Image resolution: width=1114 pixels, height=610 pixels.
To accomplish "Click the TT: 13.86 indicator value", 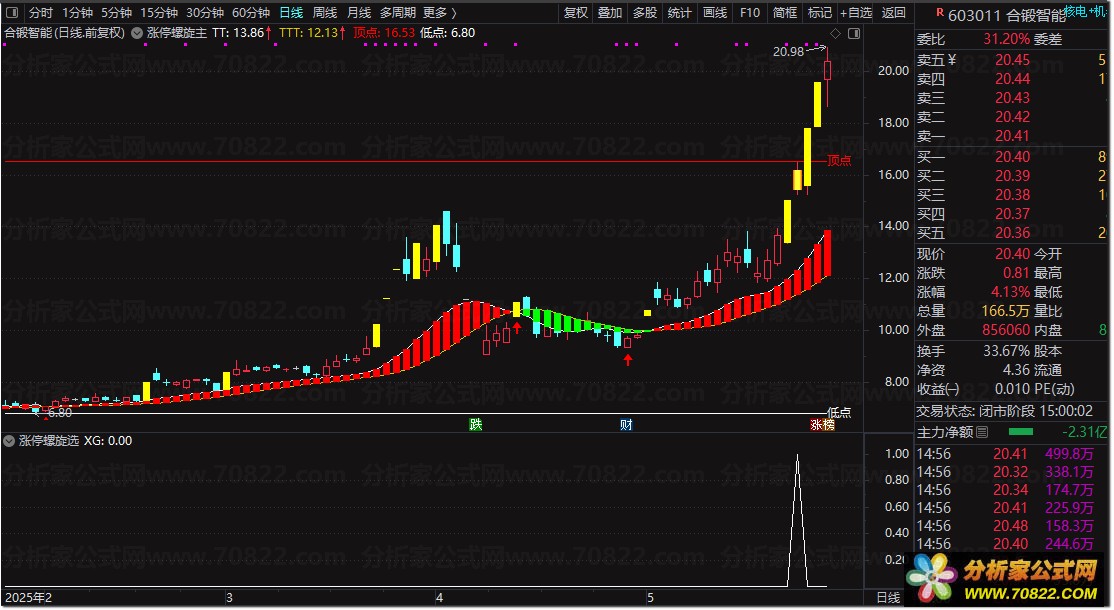I will pyautogui.click(x=242, y=33).
